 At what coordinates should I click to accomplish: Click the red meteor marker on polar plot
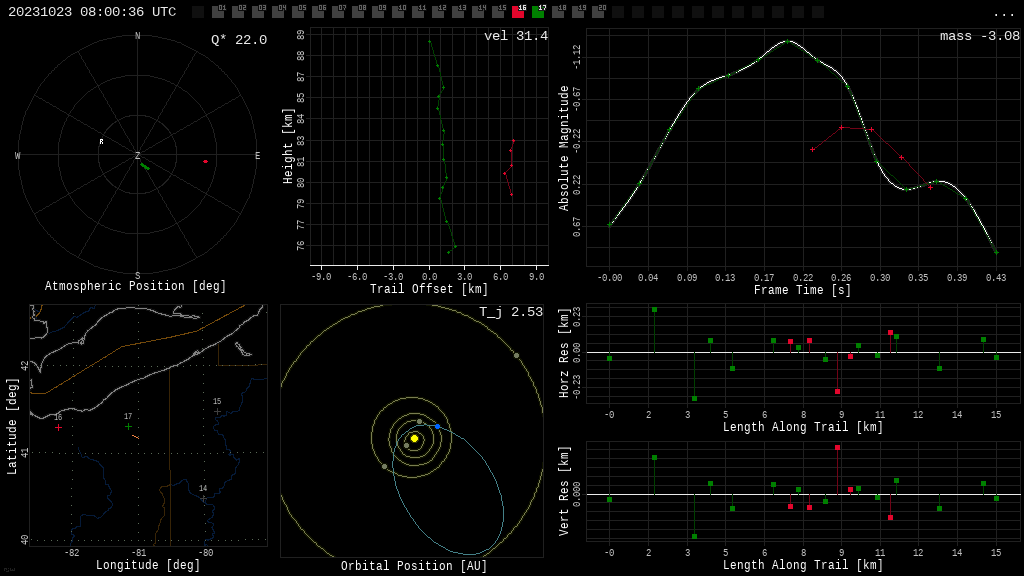pos(205,161)
